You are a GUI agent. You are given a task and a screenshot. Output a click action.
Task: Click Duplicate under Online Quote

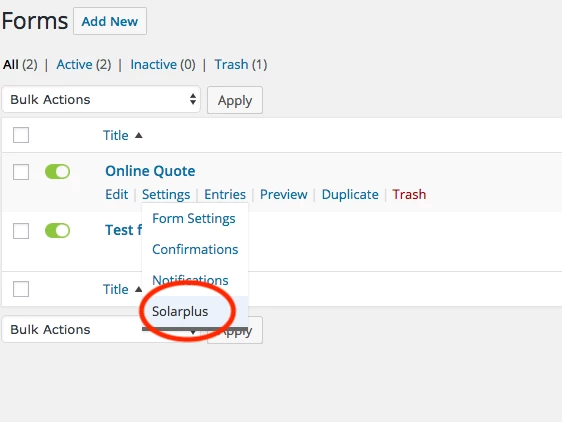coord(350,194)
